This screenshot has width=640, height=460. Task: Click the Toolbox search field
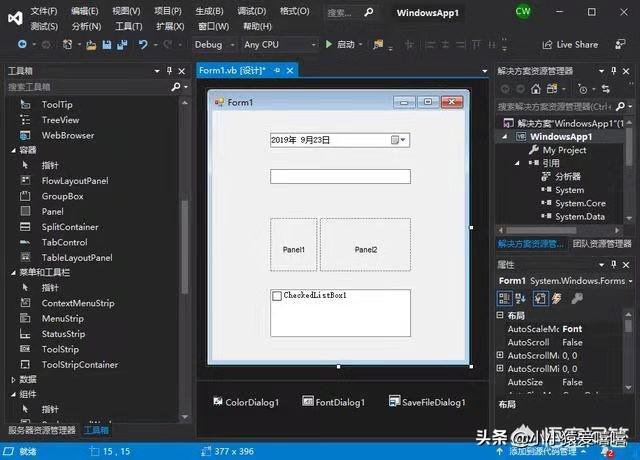[x=88, y=87]
